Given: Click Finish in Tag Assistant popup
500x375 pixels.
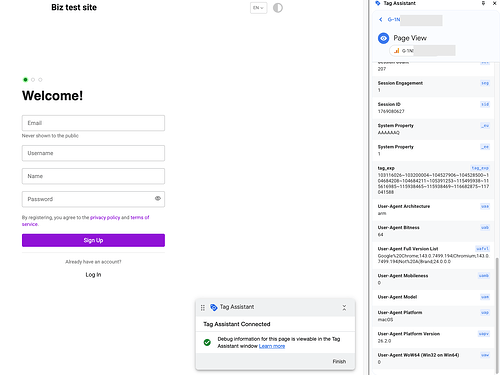Looking at the screenshot, I should (339, 361).
